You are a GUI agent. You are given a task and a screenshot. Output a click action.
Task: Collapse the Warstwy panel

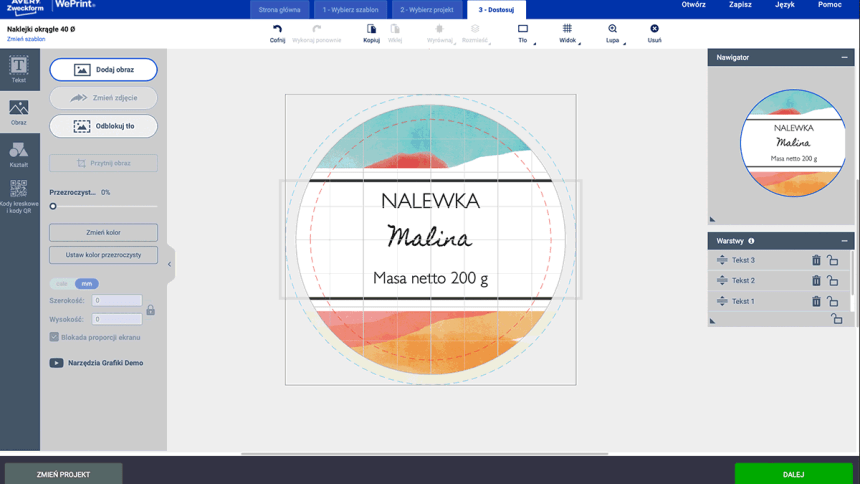[844, 241]
